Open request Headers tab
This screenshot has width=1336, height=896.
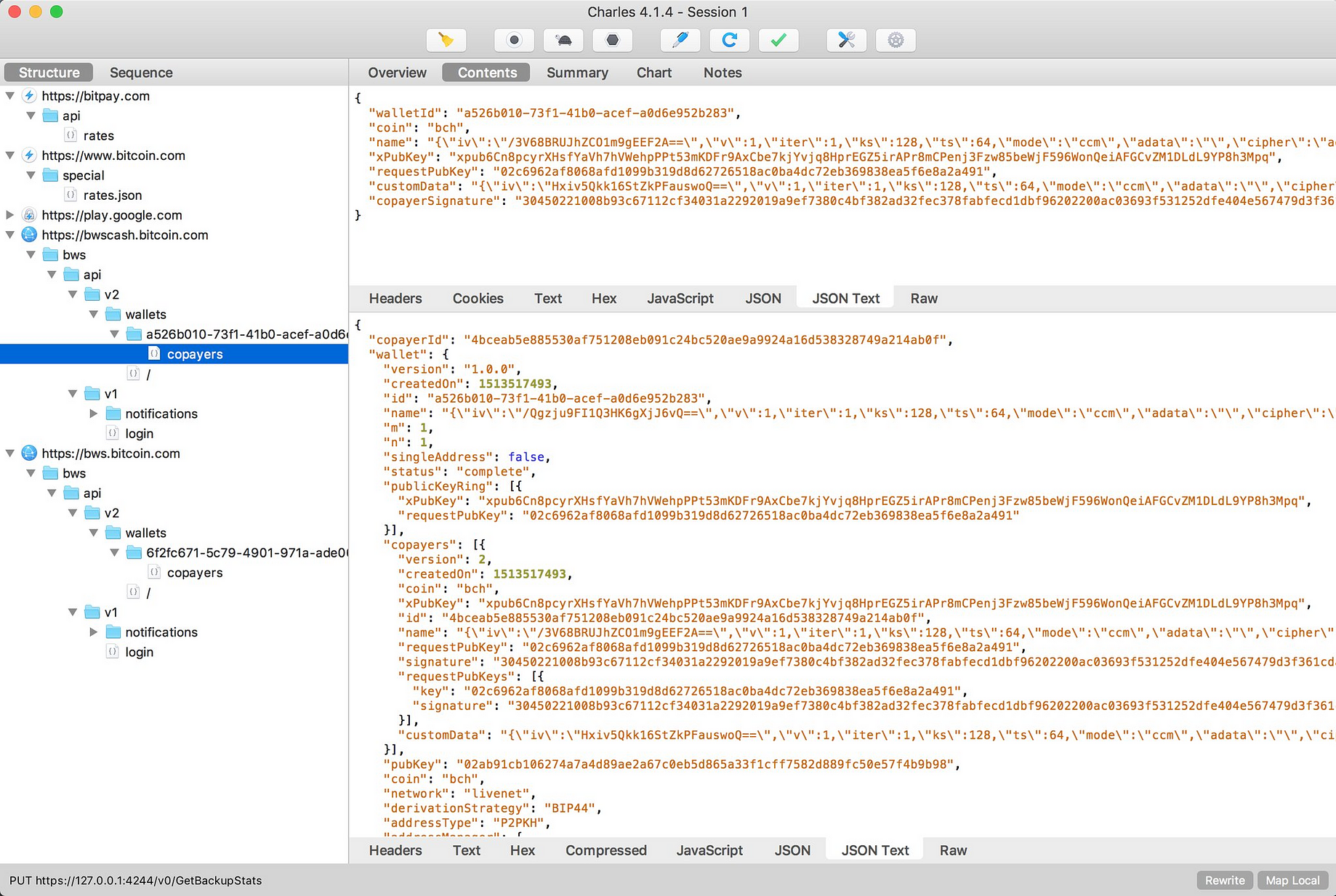point(395,299)
